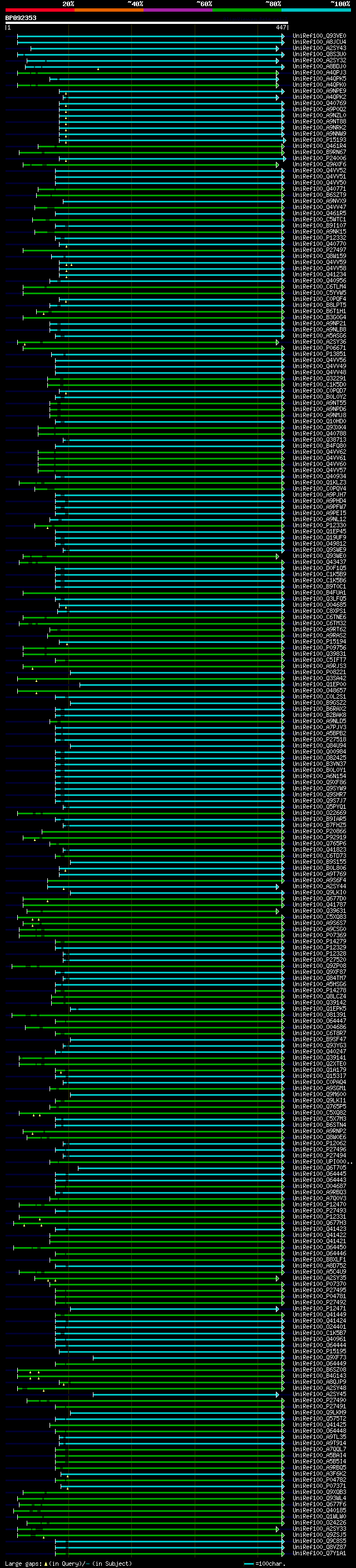Click the UniRef100_P24006 label
This screenshot has width=356, height=1568.
point(319,159)
